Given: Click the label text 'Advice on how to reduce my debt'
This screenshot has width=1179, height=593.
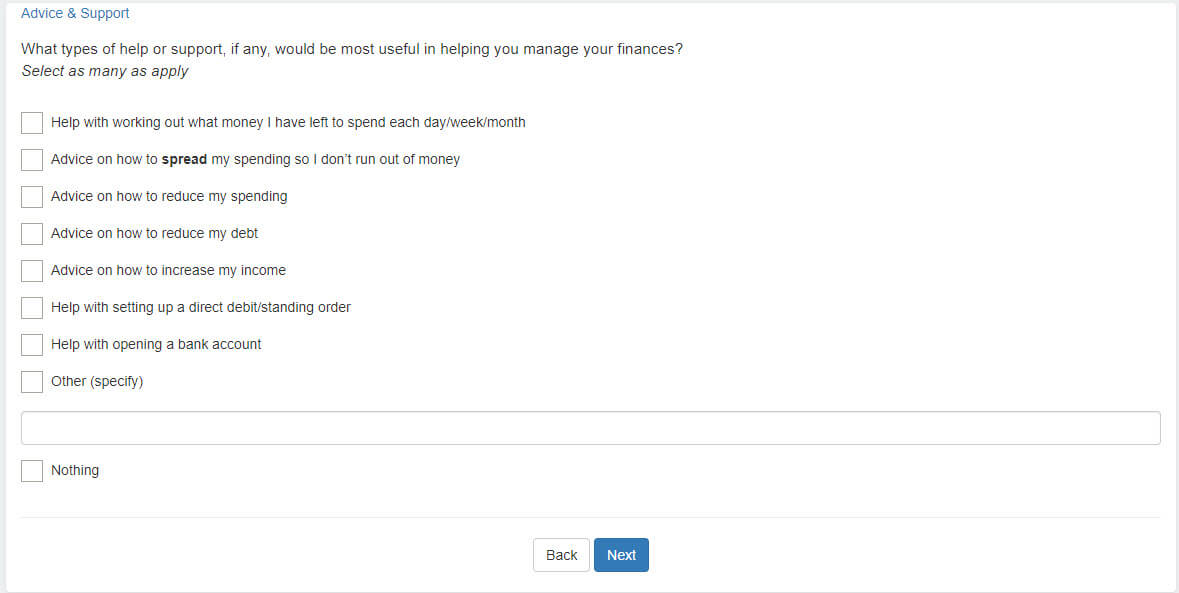Looking at the screenshot, I should (154, 234).
